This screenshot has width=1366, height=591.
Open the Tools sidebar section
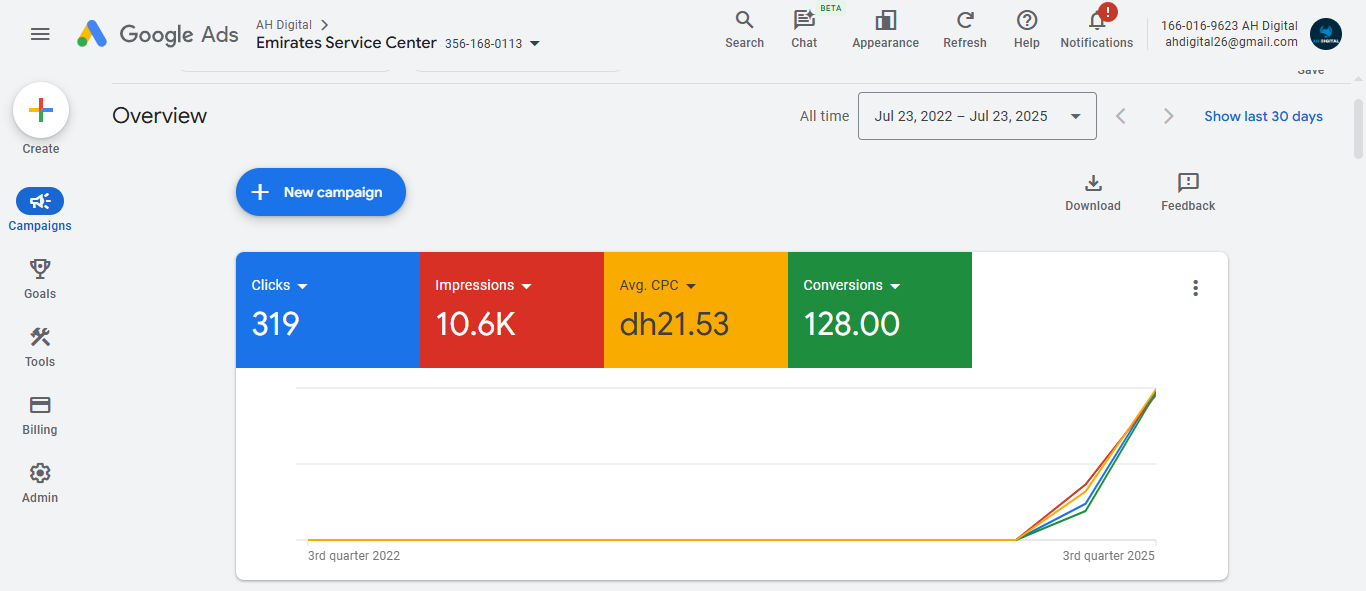(x=40, y=346)
